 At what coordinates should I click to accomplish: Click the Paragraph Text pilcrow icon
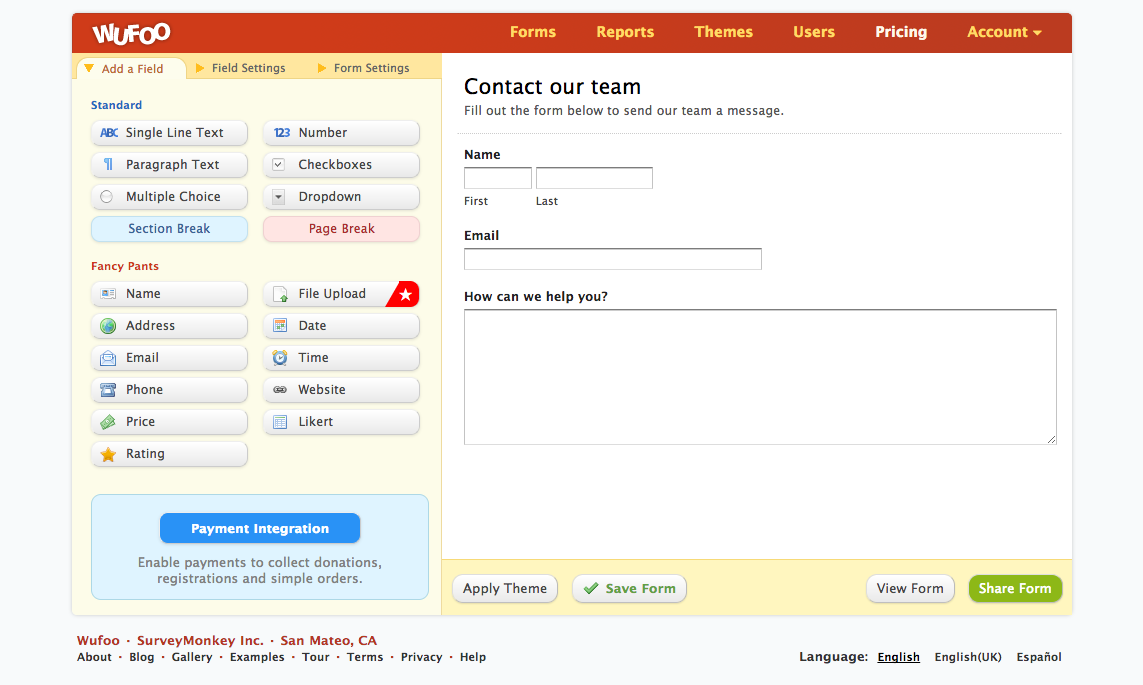(108, 165)
